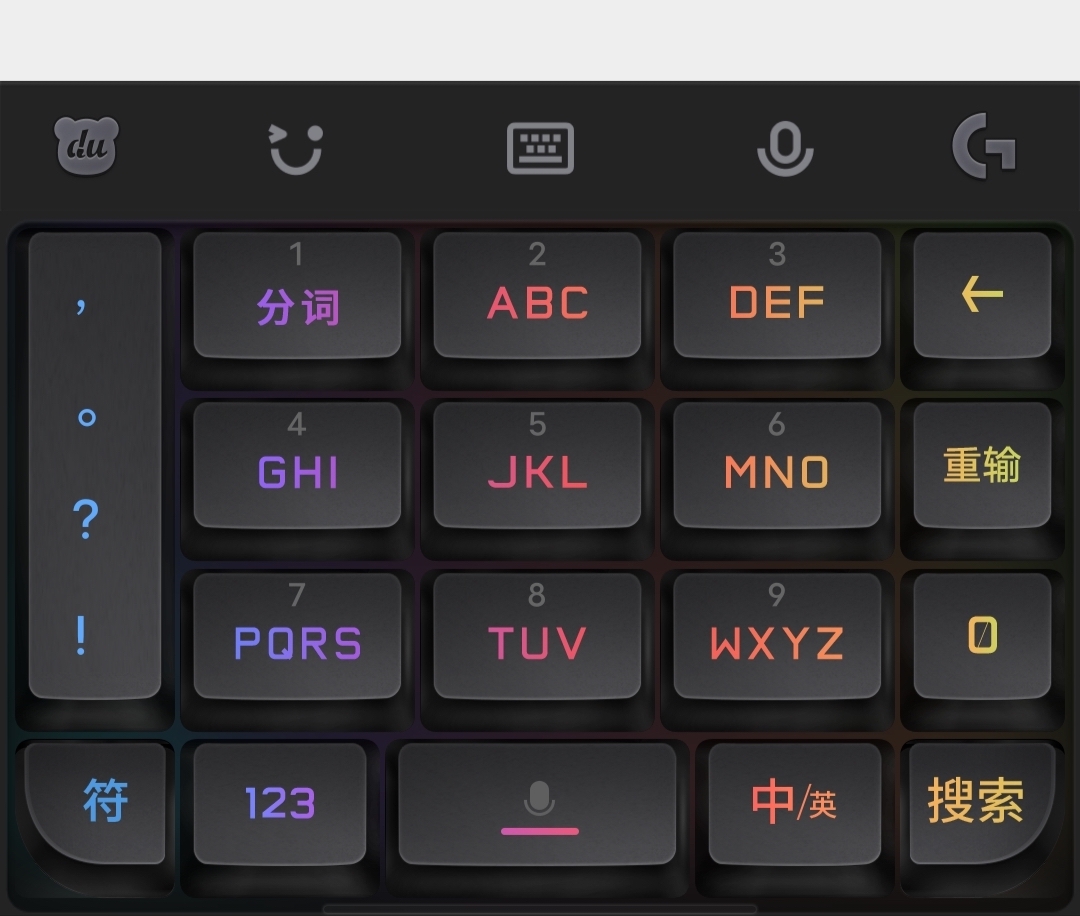
Task: Tap the PQRS key
Action: 298,635
